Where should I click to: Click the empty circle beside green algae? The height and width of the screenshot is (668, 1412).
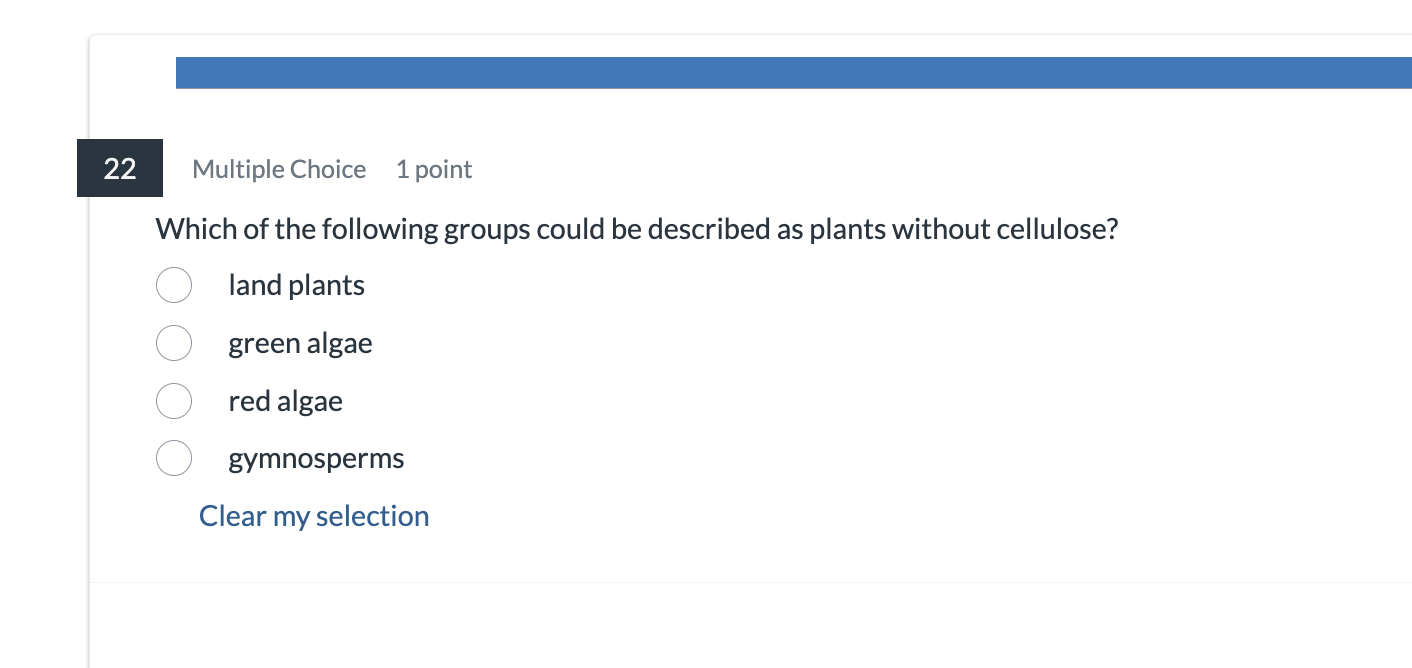click(x=174, y=343)
